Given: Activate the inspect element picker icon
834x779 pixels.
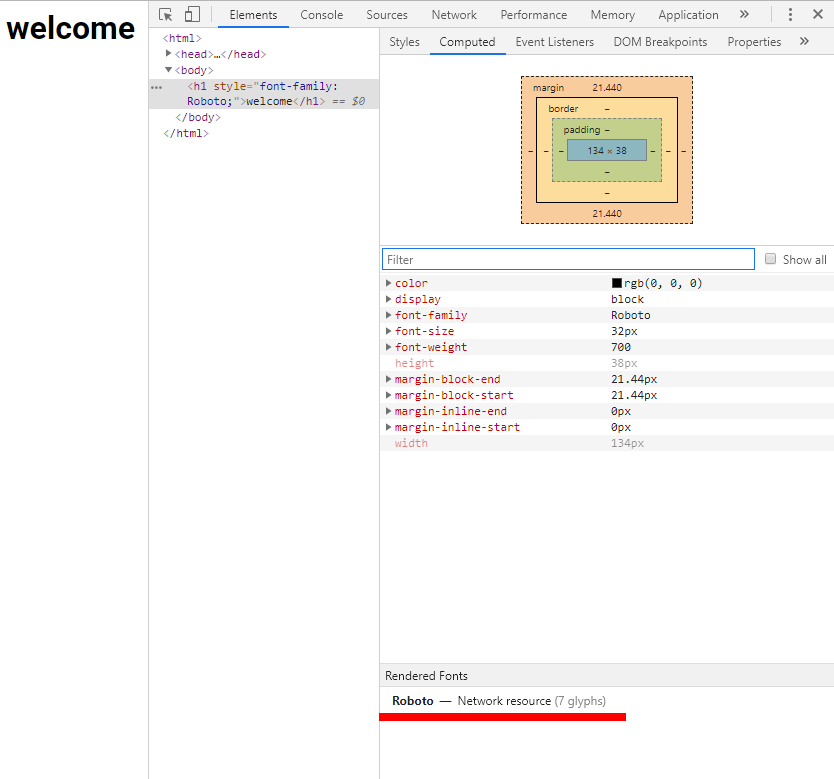Looking at the screenshot, I should [x=164, y=15].
